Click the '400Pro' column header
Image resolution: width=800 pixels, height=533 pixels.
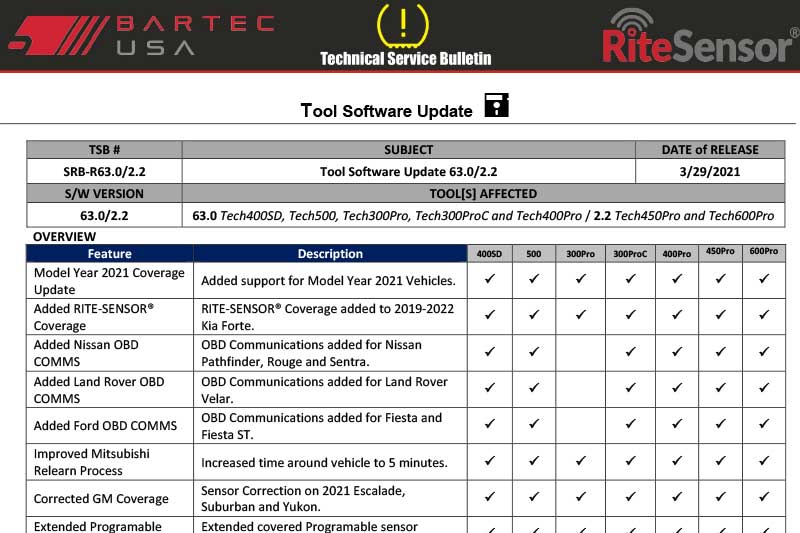677,253
